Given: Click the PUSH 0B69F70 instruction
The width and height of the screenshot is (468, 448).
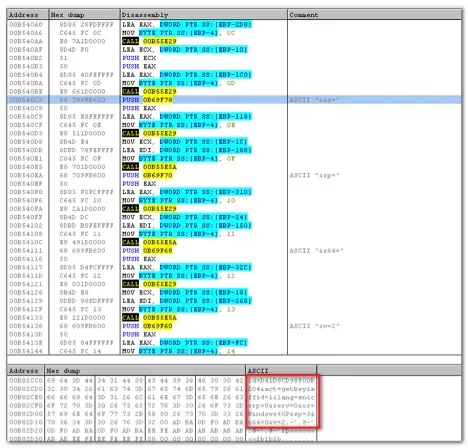Looking at the screenshot, I should (147, 175).
